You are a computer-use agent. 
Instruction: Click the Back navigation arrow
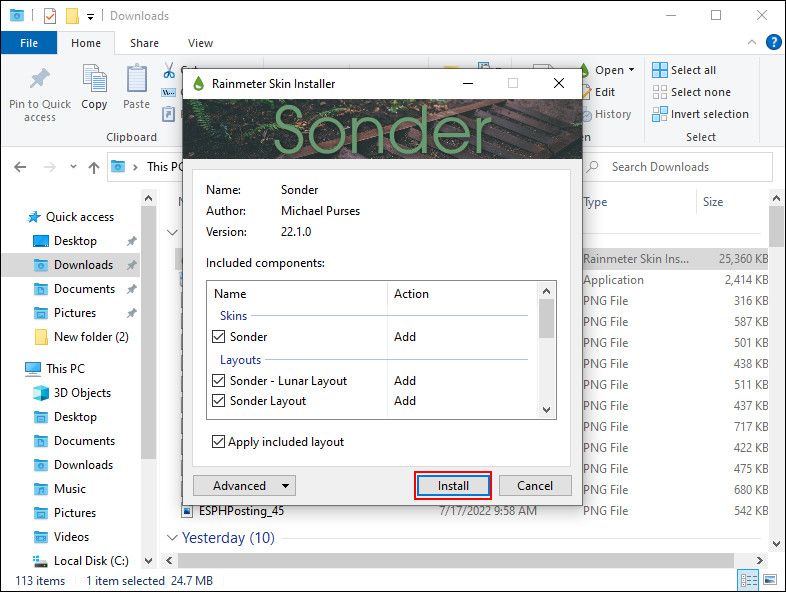tap(20, 167)
